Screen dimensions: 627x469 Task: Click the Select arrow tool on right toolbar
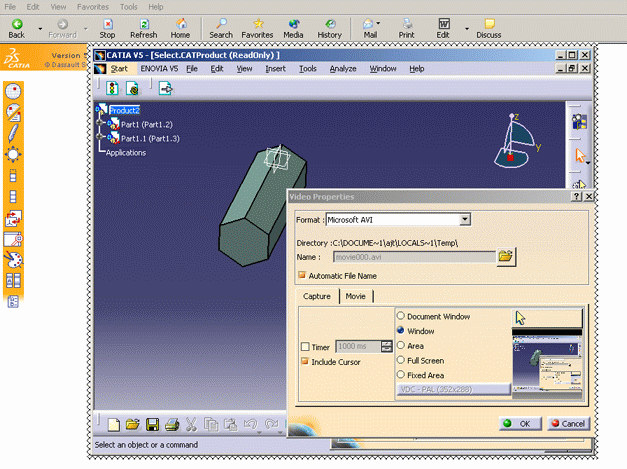point(579,155)
